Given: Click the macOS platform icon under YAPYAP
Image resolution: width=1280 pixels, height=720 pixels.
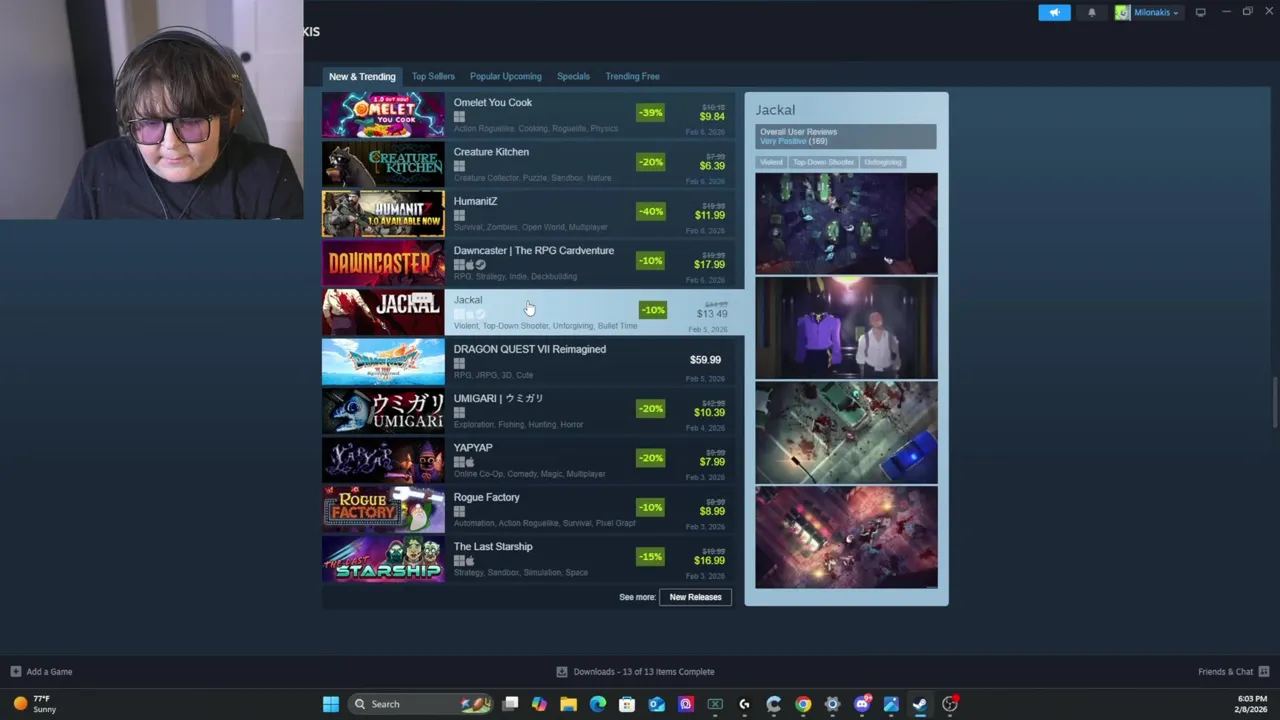Looking at the screenshot, I should 470,462.
